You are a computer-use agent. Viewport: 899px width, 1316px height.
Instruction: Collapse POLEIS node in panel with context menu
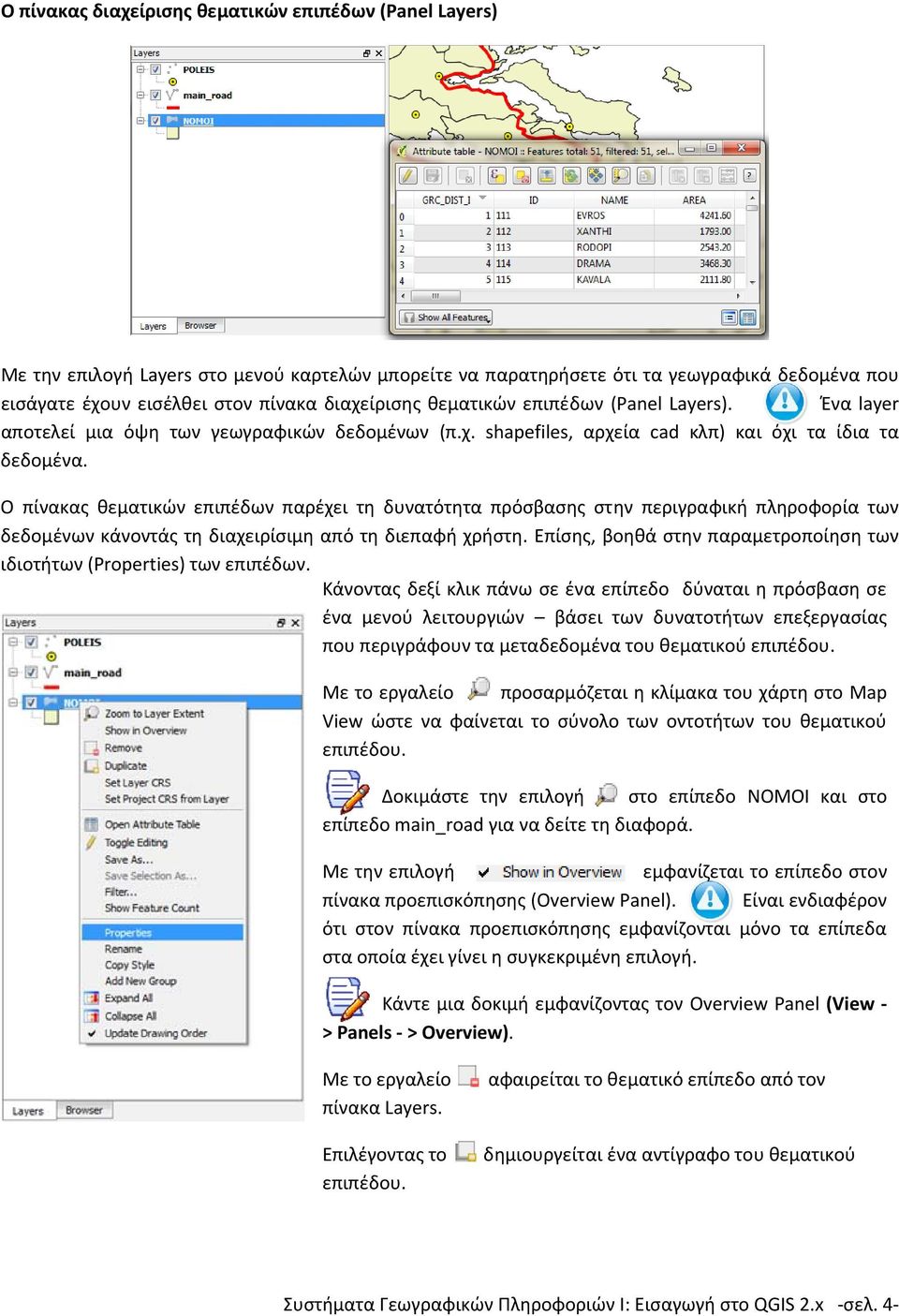tap(13, 642)
